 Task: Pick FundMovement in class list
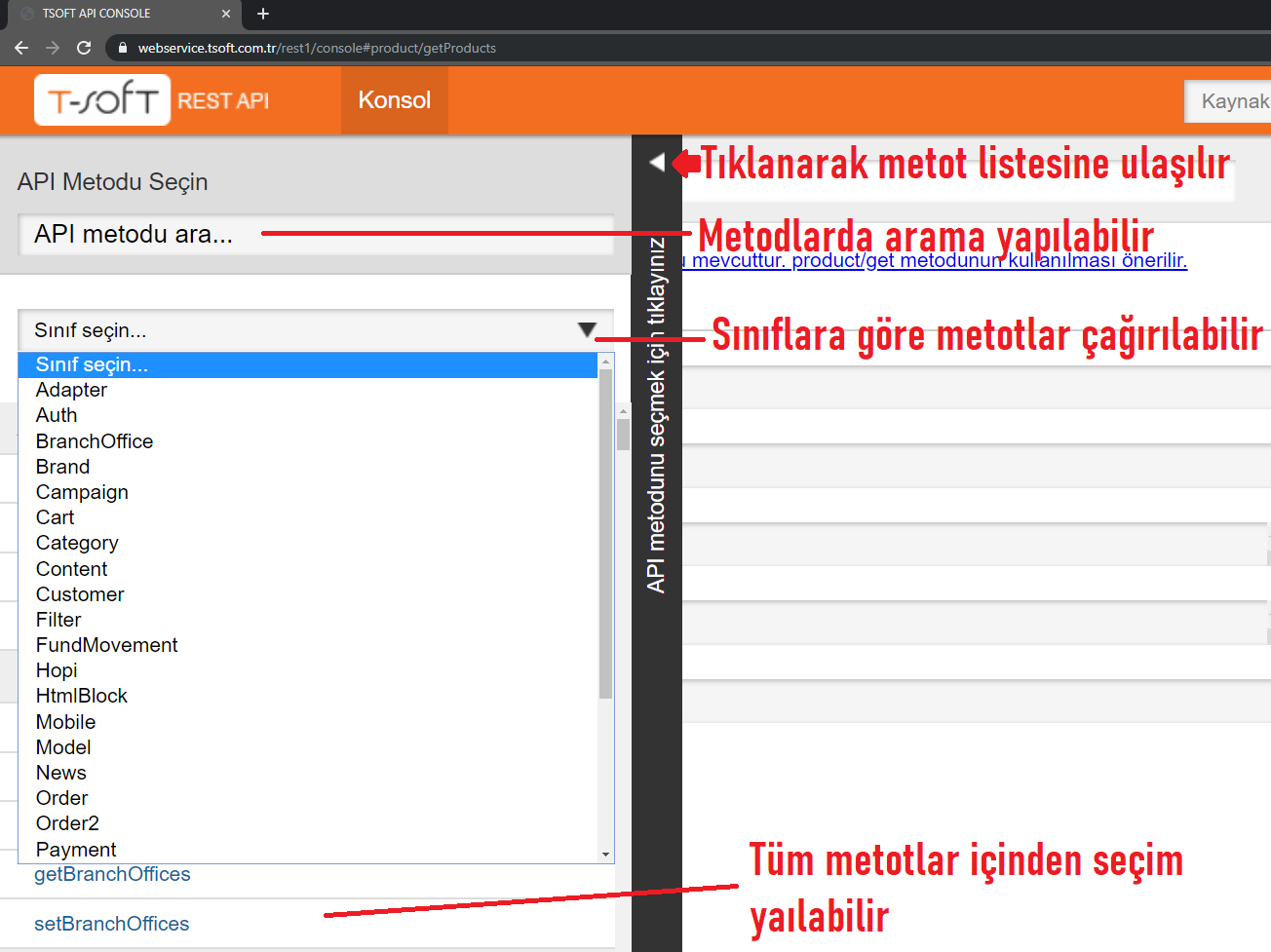(308, 645)
